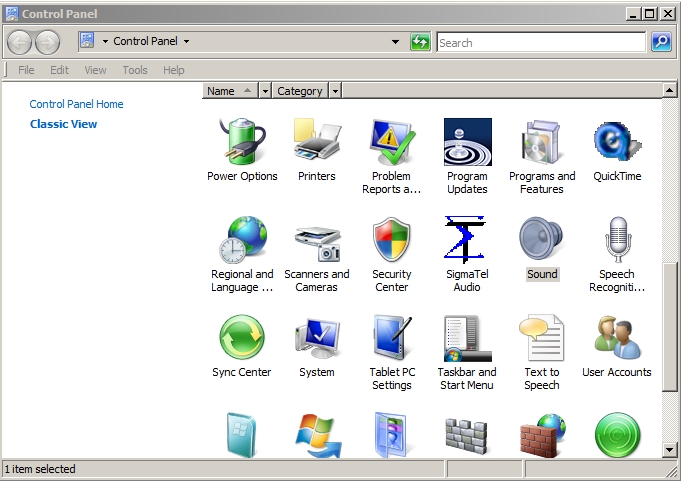The image size is (681, 481).
Task: Select the gray stone wall icon
Action: click(466, 435)
